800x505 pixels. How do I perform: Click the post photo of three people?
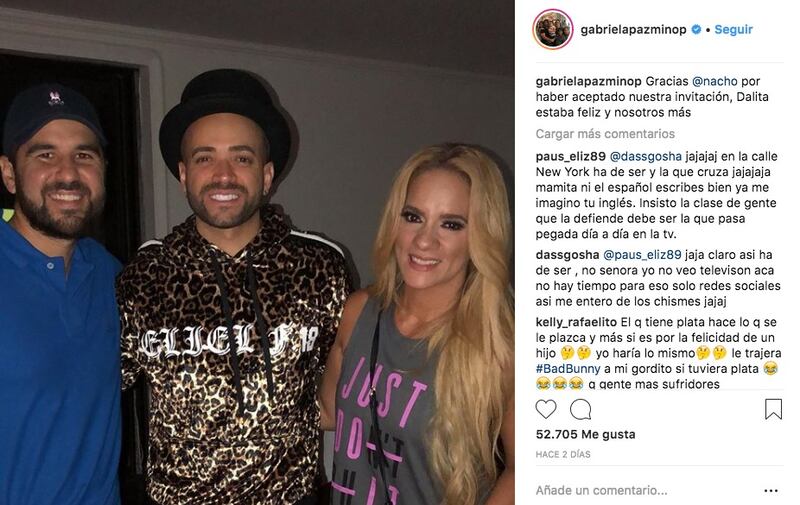click(257, 252)
